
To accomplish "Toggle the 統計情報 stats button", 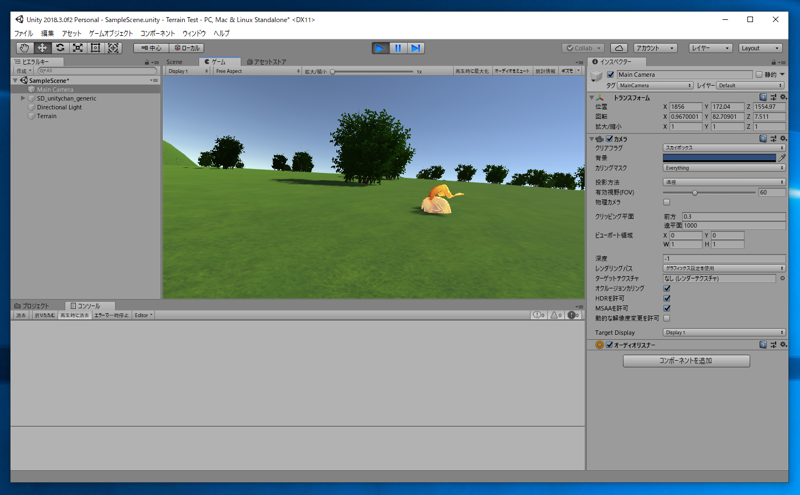I will 545,71.
